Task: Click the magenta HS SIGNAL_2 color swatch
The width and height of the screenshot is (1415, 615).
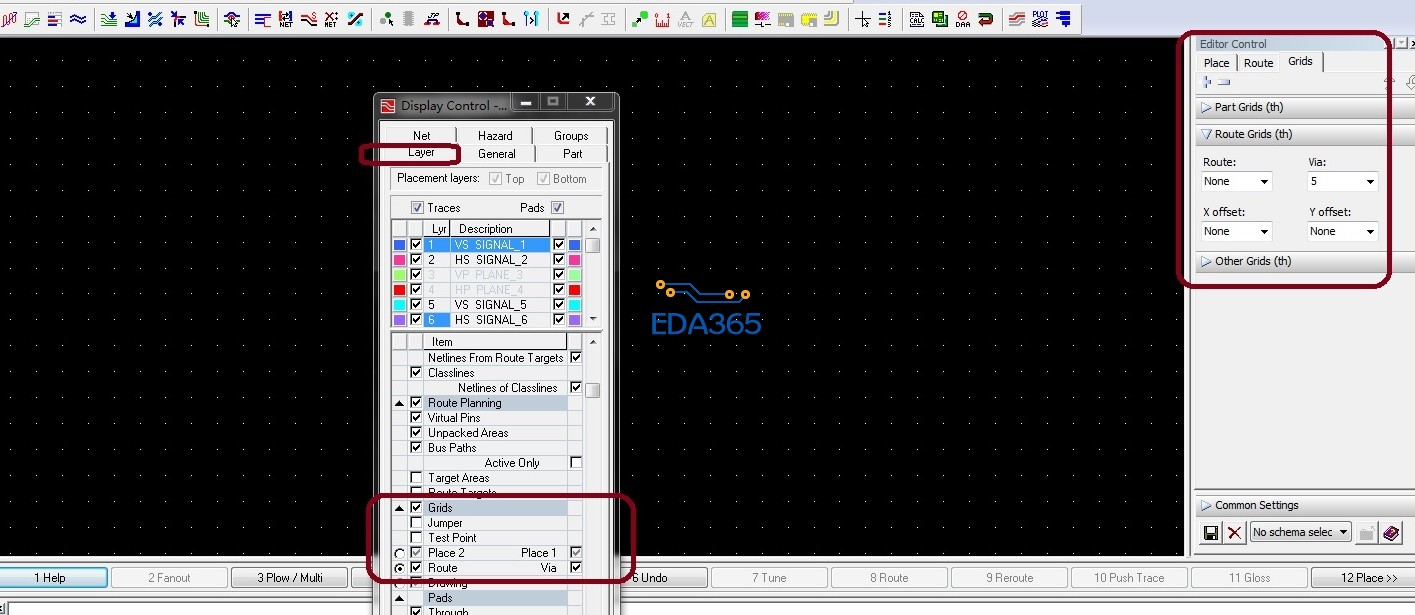Action: coord(400,260)
